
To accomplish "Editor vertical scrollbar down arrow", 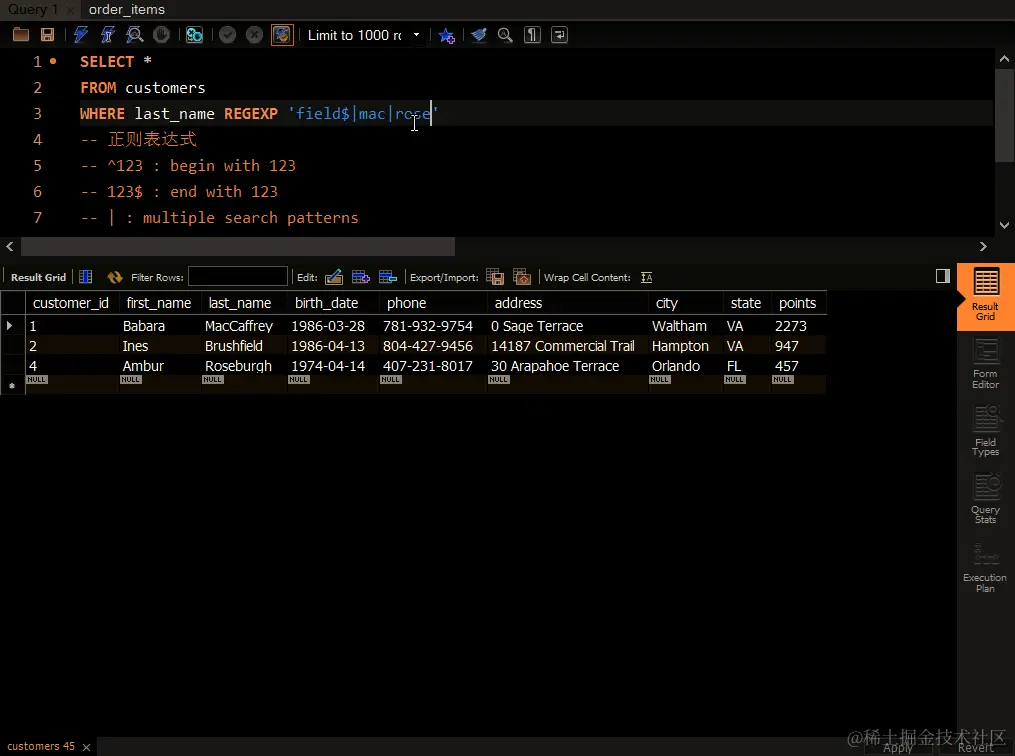I will point(1004,225).
